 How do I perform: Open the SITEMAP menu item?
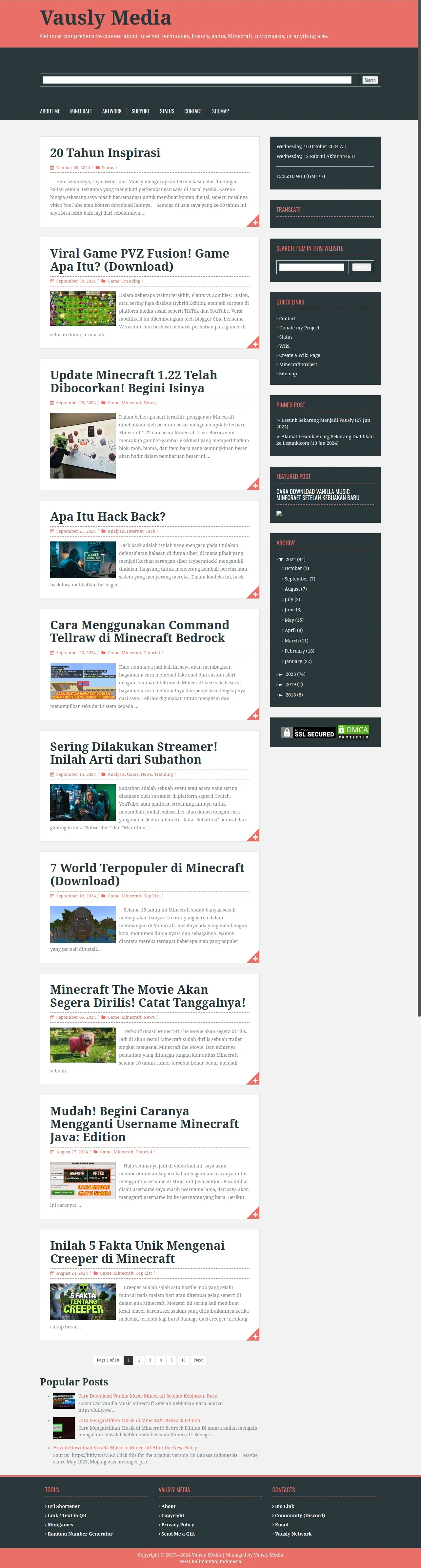(221, 111)
